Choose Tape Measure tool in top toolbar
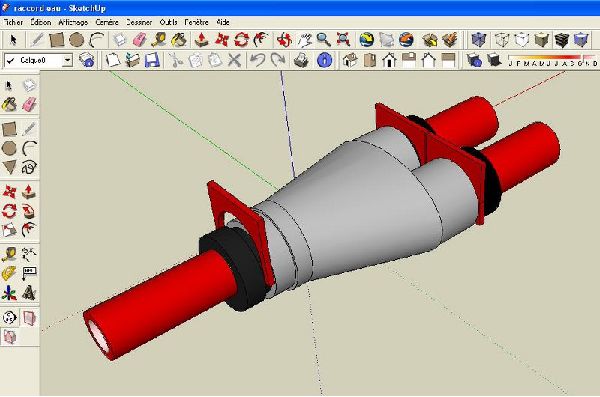The image size is (600, 397). 159,40
